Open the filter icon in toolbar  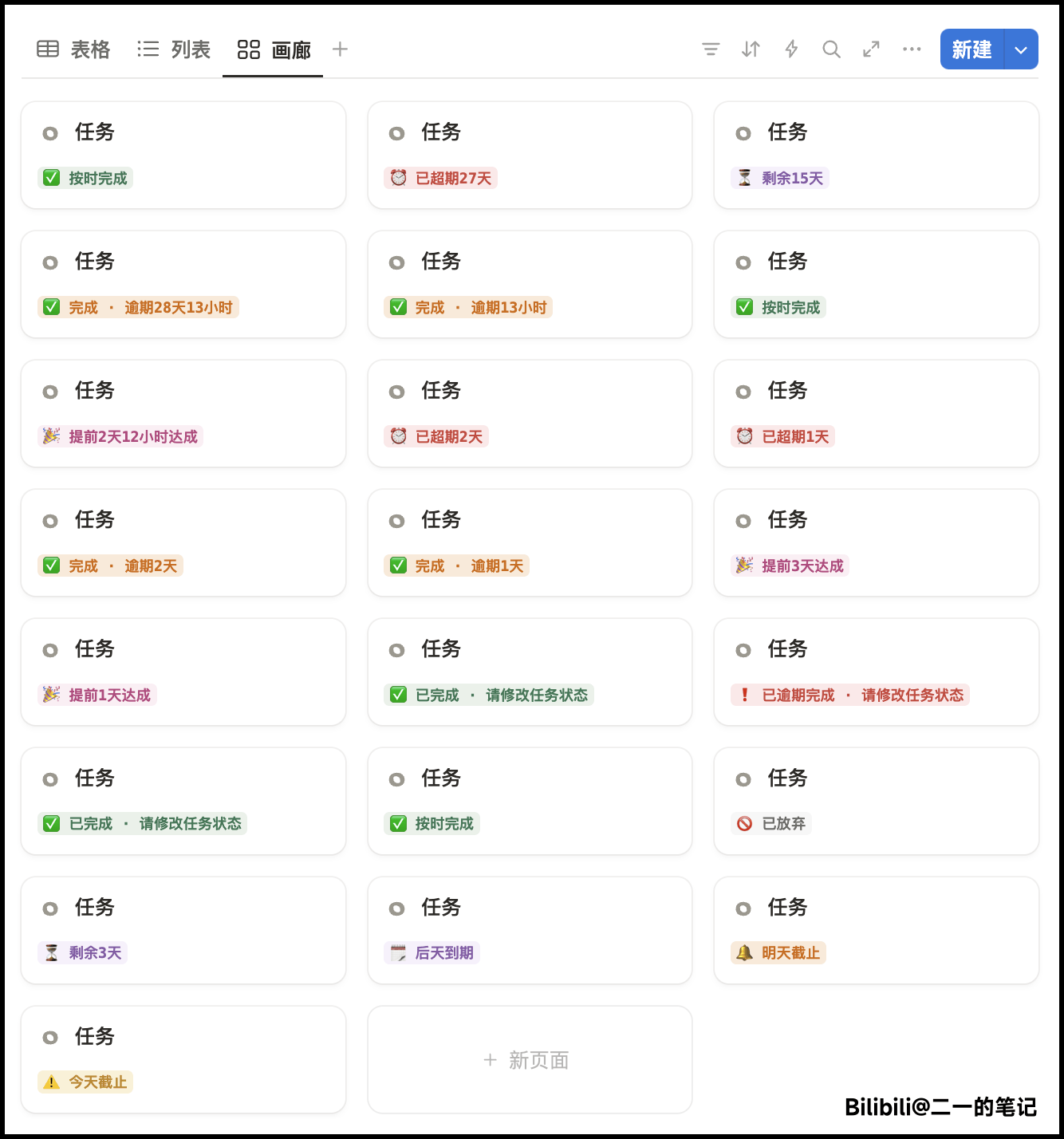coord(711,49)
